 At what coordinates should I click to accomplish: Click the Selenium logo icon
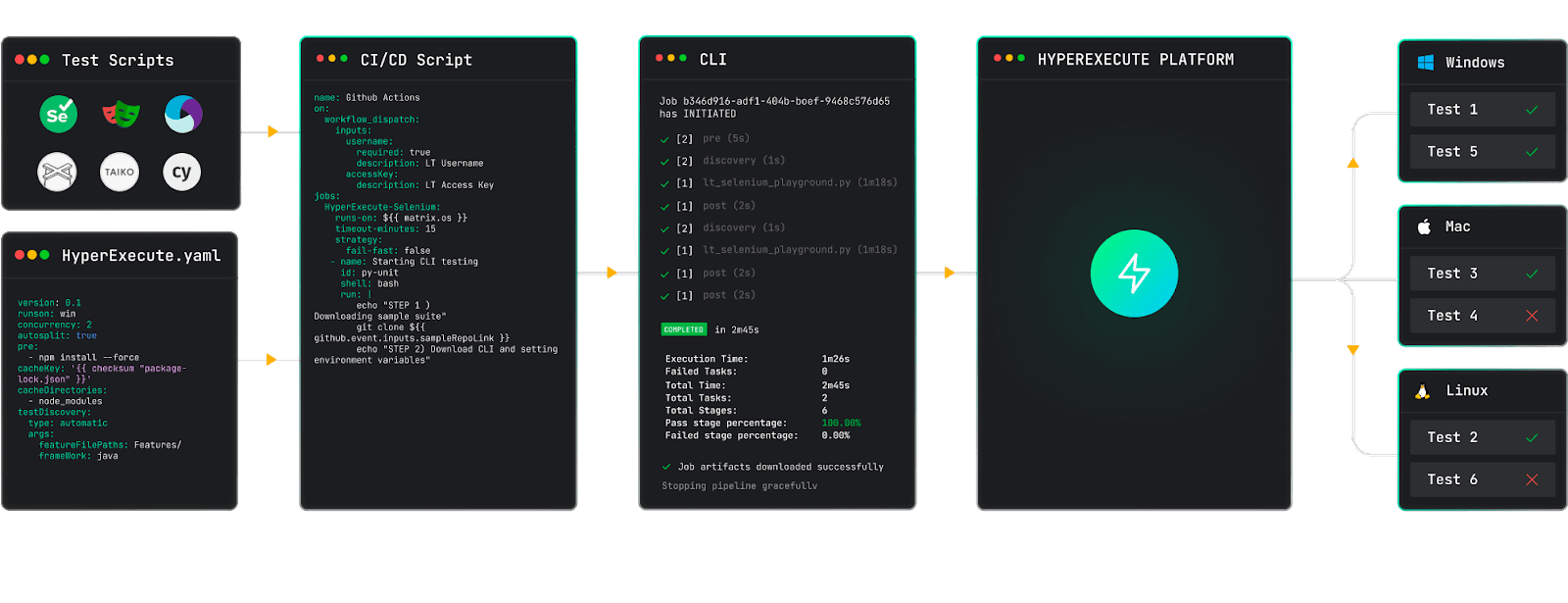tap(58, 115)
